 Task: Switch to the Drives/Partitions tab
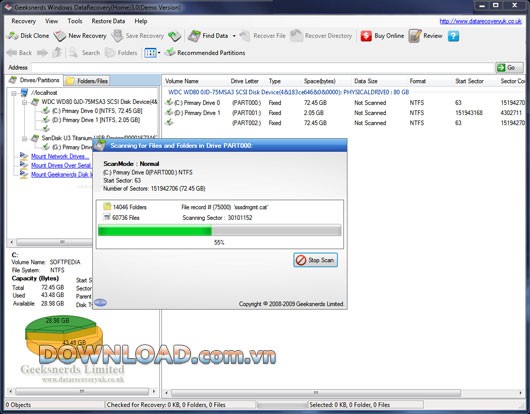(x=35, y=80)
